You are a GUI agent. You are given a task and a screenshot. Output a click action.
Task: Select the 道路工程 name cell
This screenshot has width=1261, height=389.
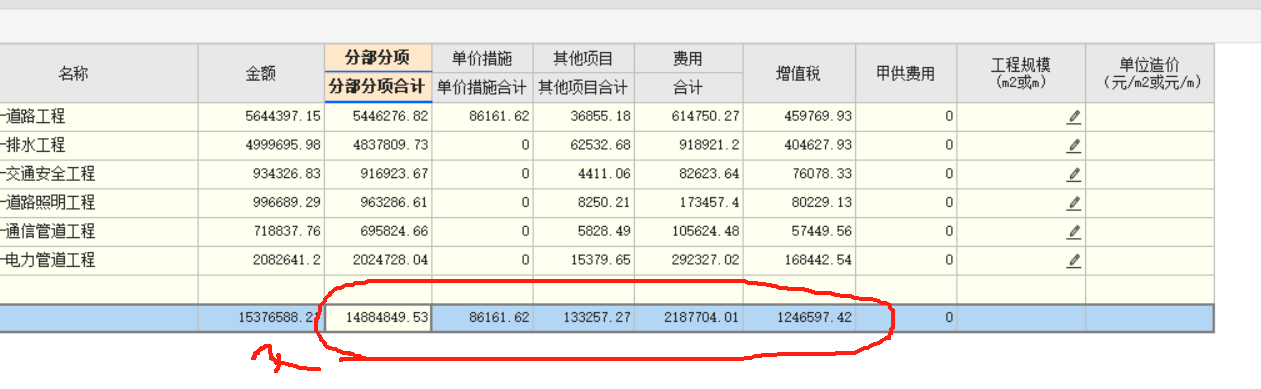[x=99, y=117]
